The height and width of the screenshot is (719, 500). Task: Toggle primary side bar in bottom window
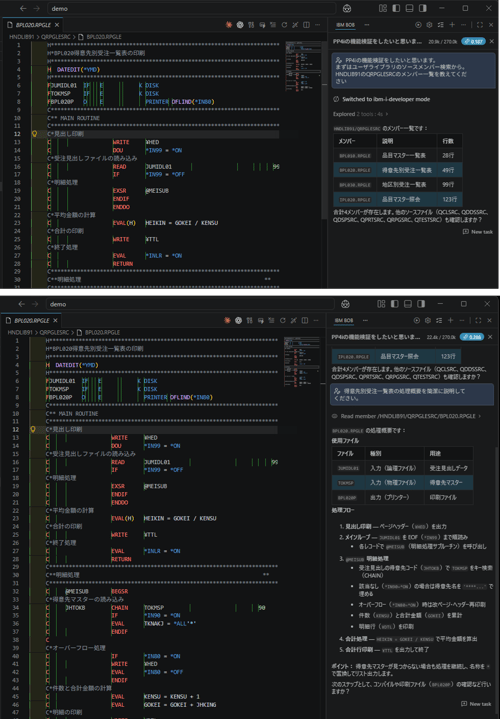click(x=394, y=304)
